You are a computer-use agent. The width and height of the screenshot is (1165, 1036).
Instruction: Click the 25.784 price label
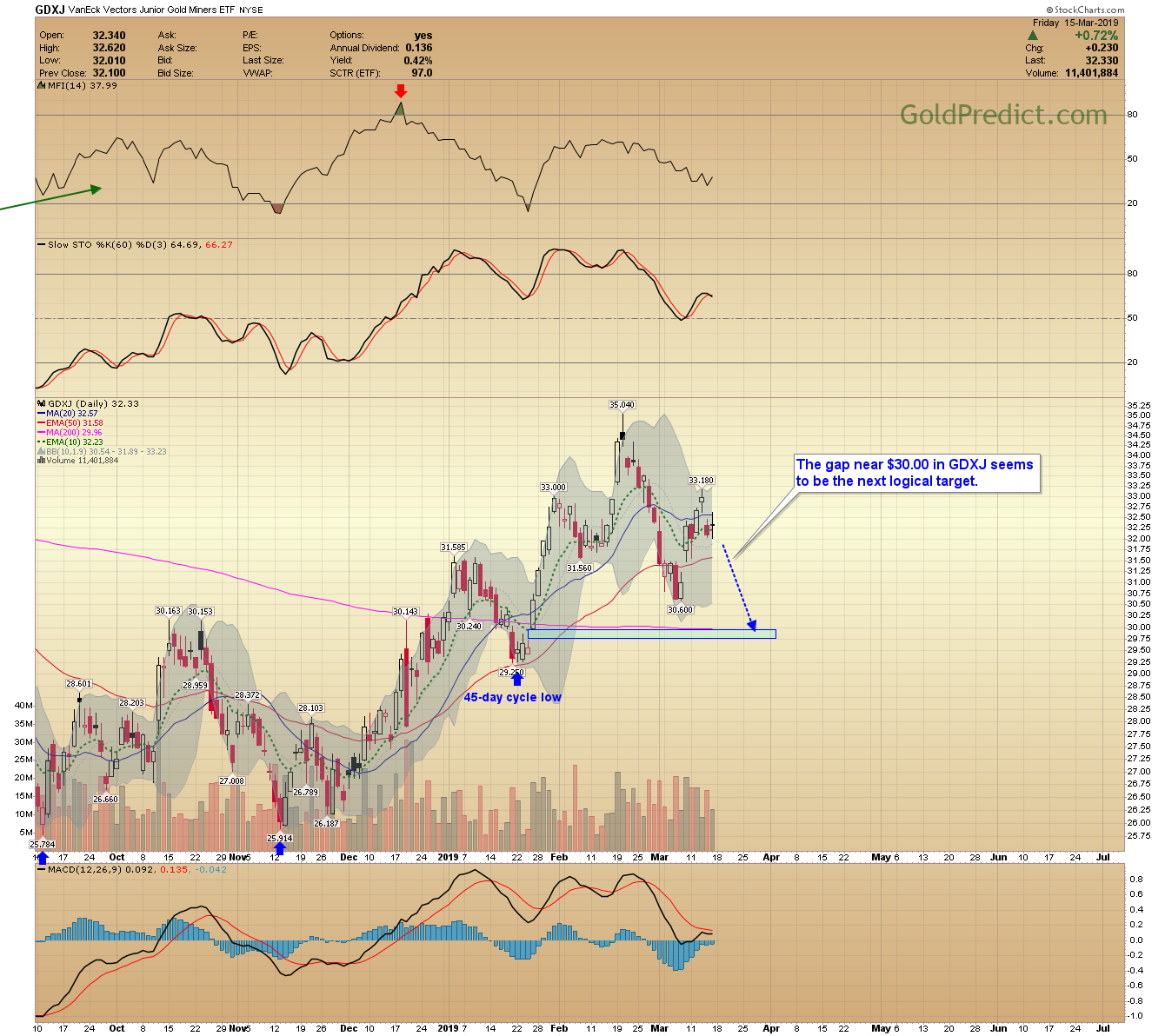pyautogui.click(x=42, y=845)
